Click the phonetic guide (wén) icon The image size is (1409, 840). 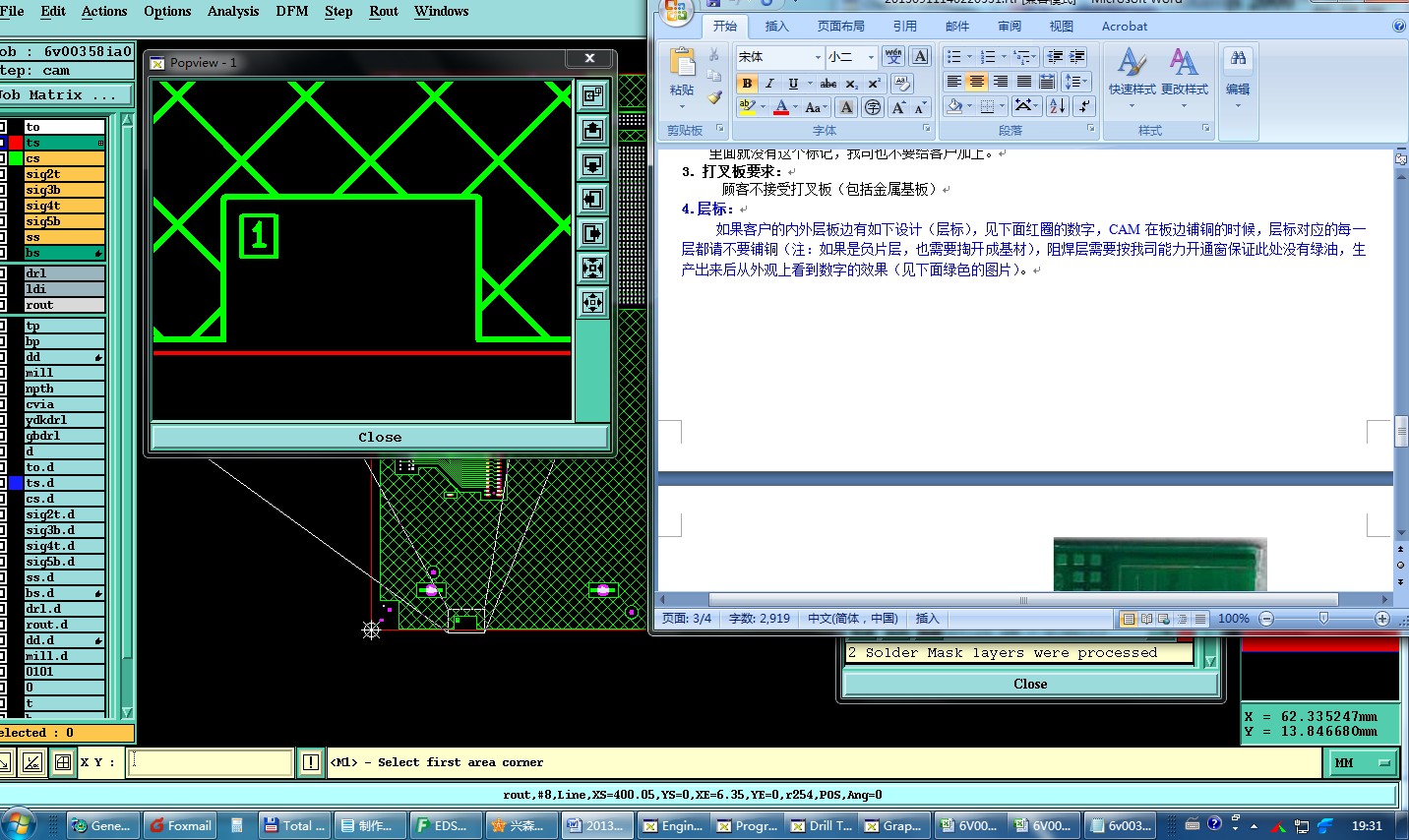point(892,57)
